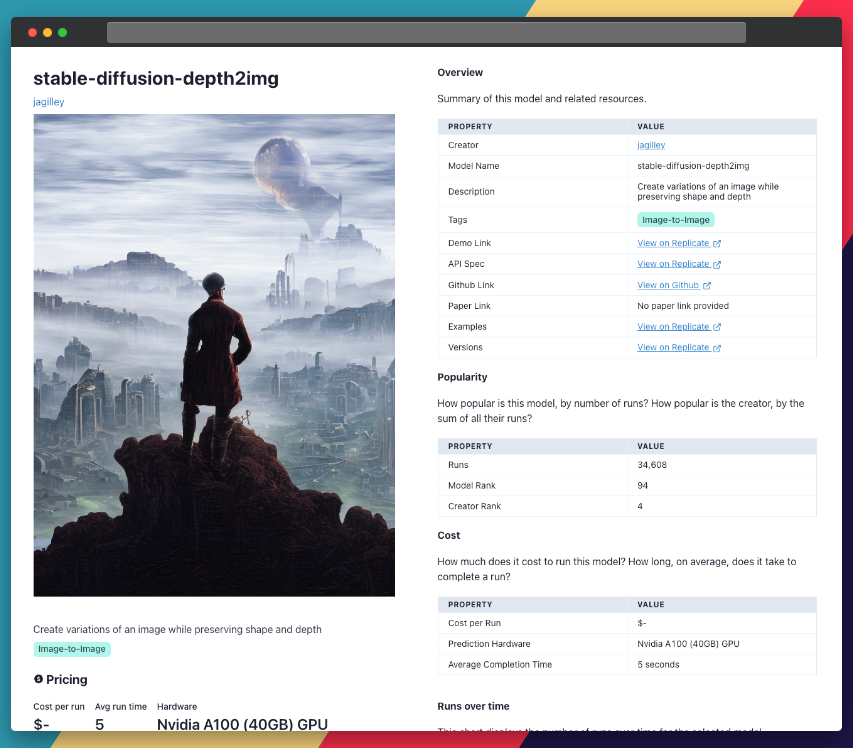The height and width of the screenshot is (748, 853).
Task: Click the Model Rank value 94
Action: [x=642, y=486]
